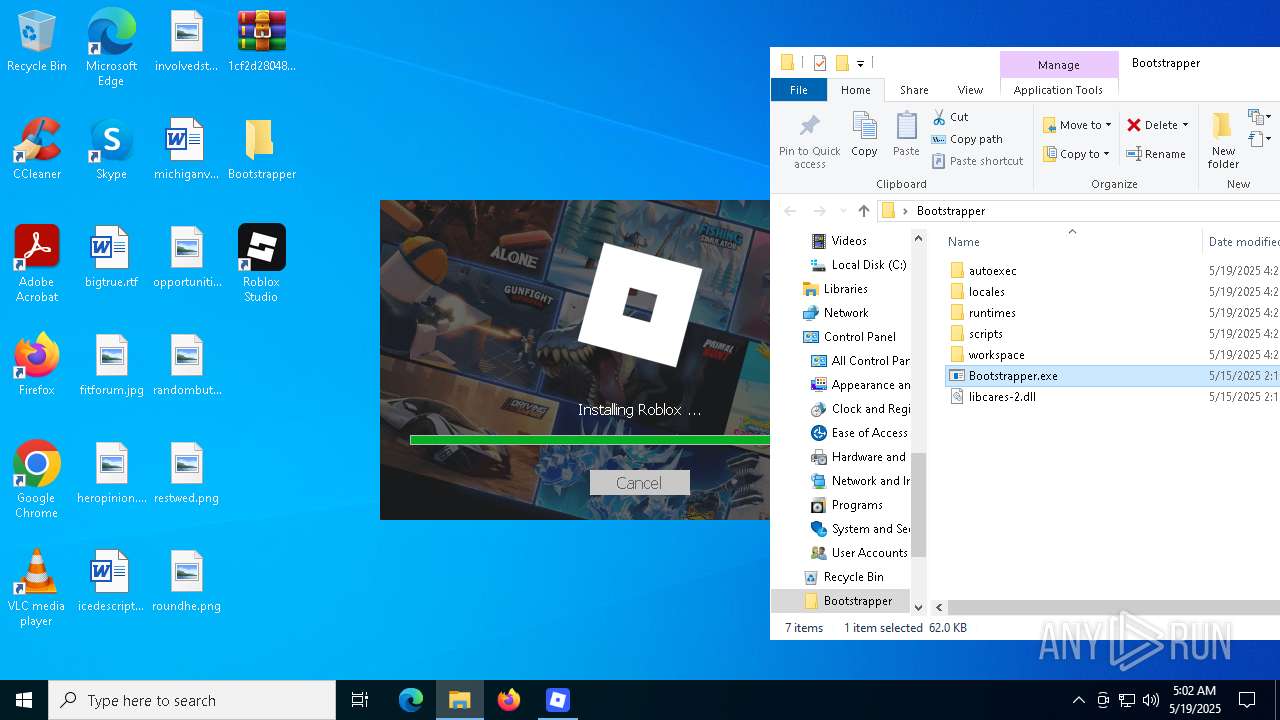Sort files by Date modified column

[1241, 241]
